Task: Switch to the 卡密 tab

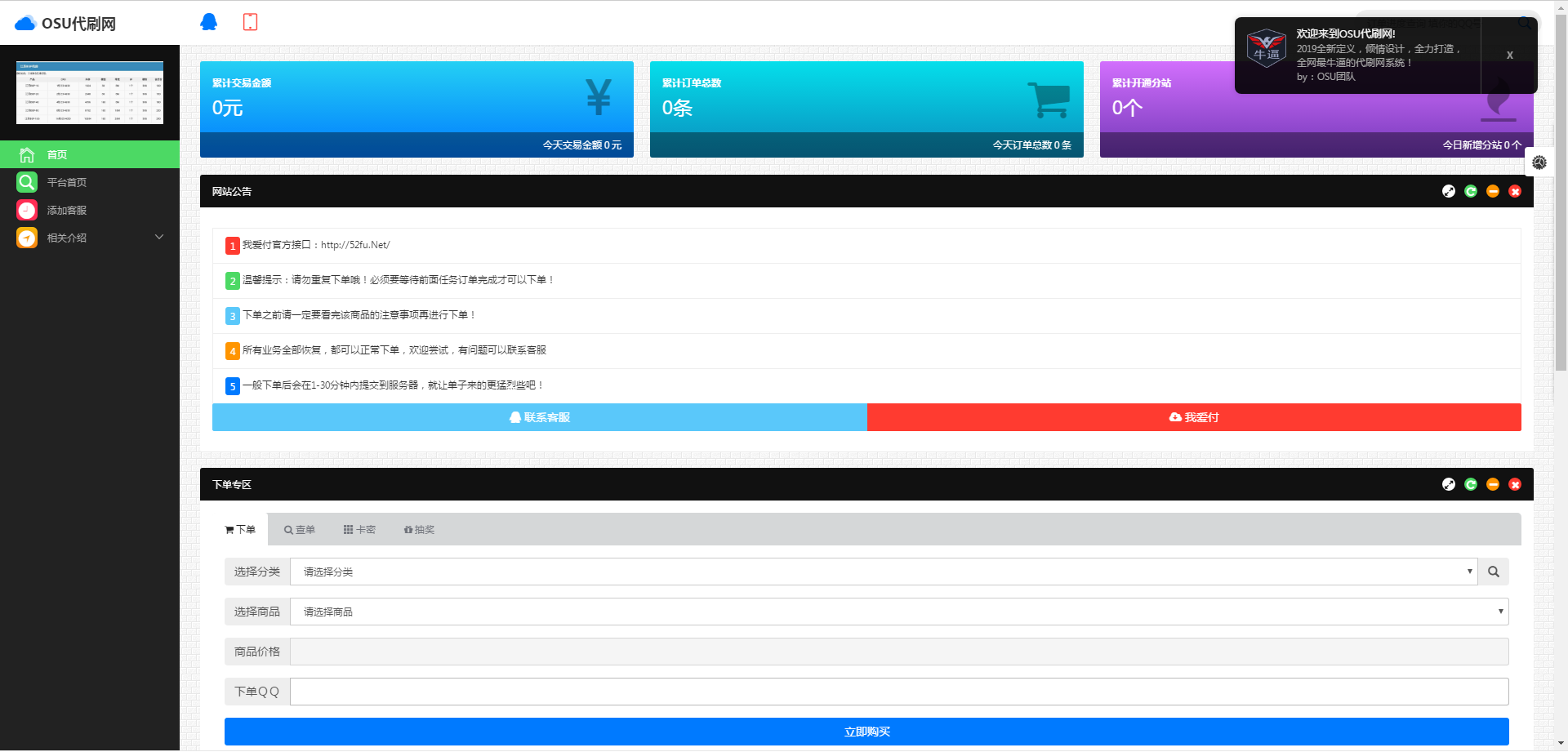Action: tap(359, 530)
